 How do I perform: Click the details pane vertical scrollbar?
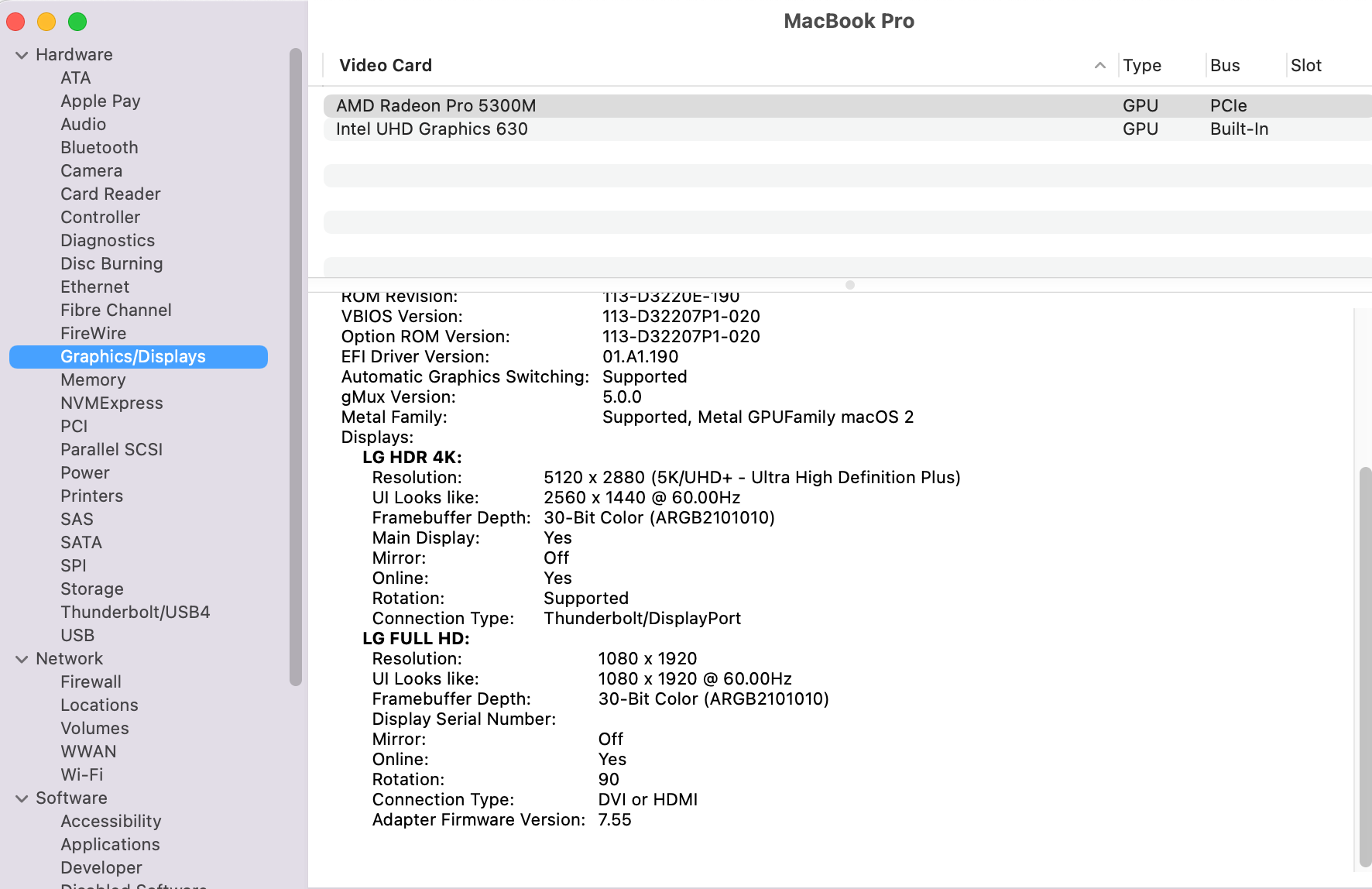1366,666
